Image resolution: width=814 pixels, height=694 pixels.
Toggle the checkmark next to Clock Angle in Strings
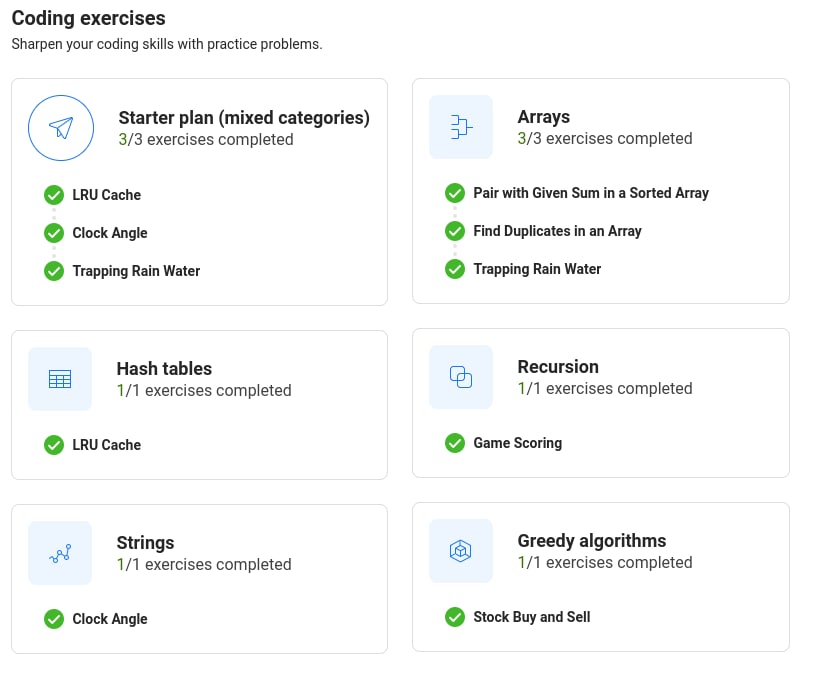(54, 619)
